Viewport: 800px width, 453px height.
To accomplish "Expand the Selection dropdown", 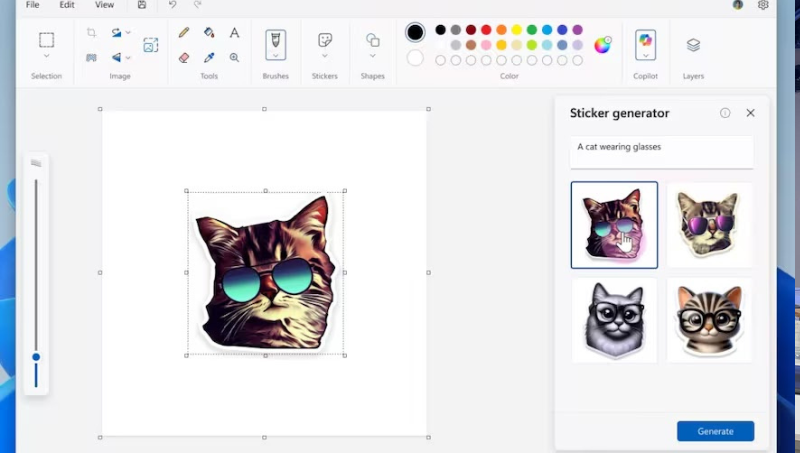I will pyautogui.click(x=46, y=57).
